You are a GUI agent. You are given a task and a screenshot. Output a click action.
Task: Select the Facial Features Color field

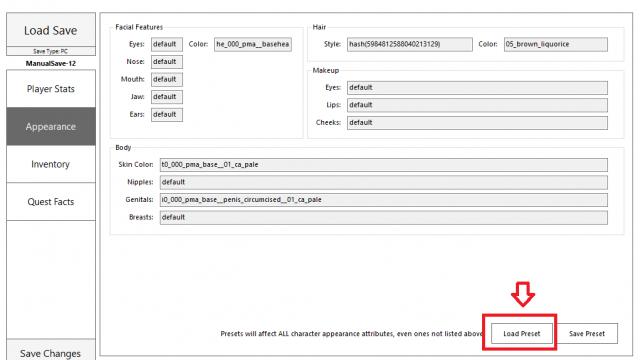[x=253, y=44]
